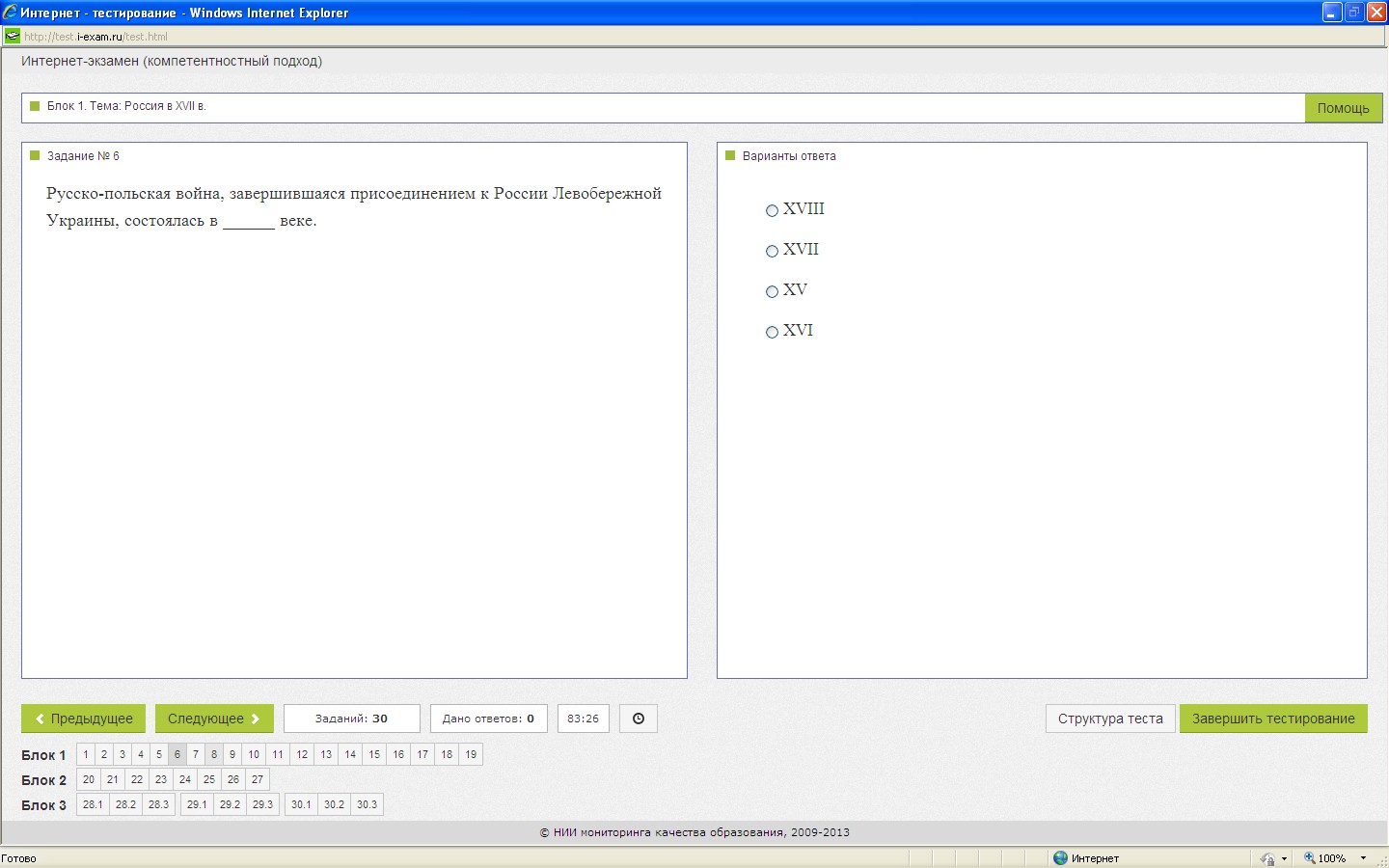The width and height of the screenshot is (1389, 868).
Task: Jump to task 3 in Блок 1
Action: pos(123,754)
